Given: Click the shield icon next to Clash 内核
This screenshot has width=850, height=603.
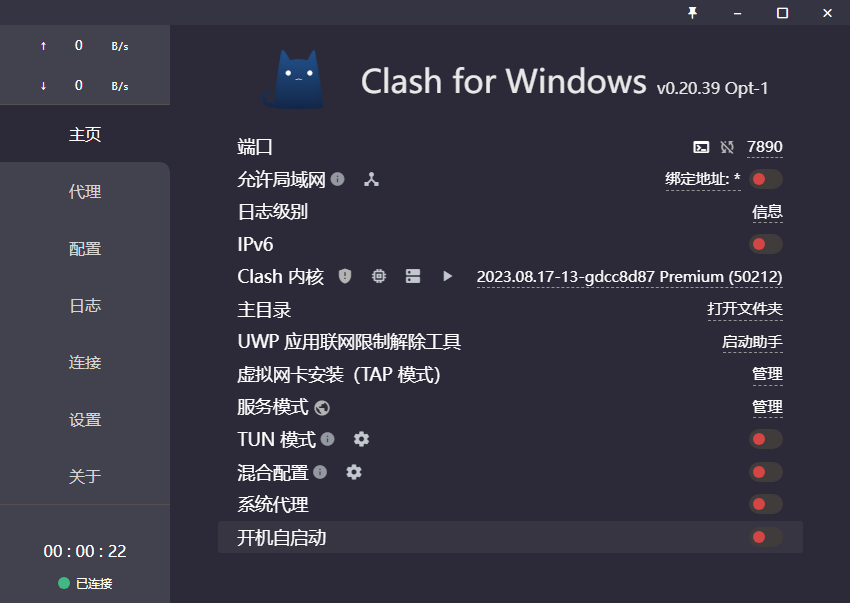Looking at the screenshot, I should coord(345,277).
